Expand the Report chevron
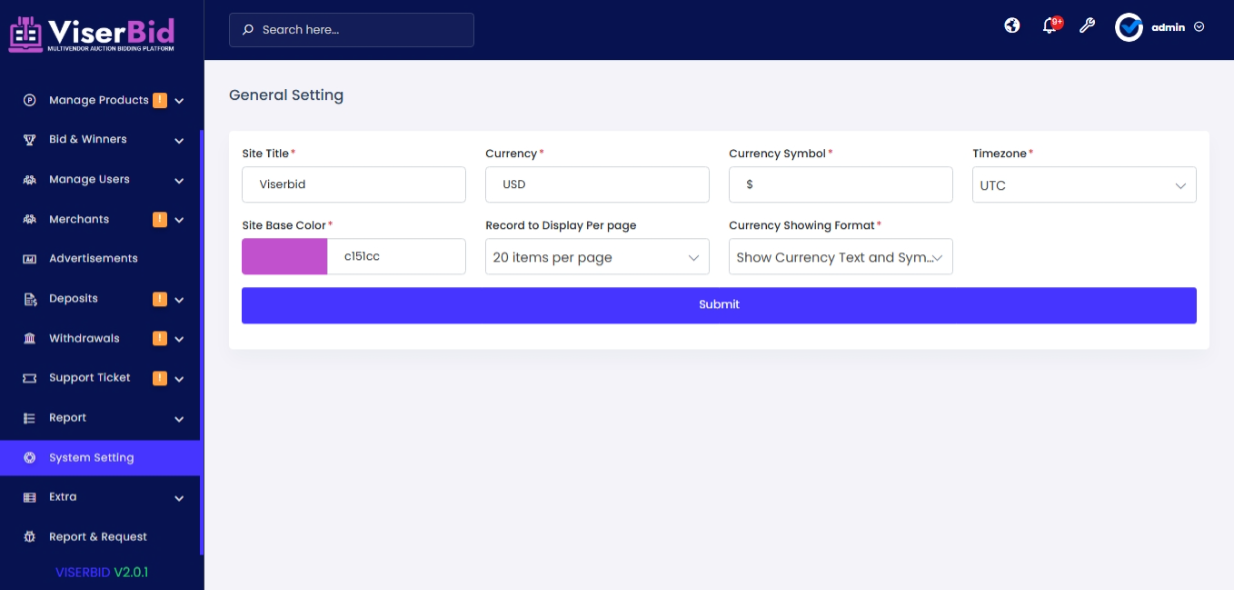 coord(179,419)
